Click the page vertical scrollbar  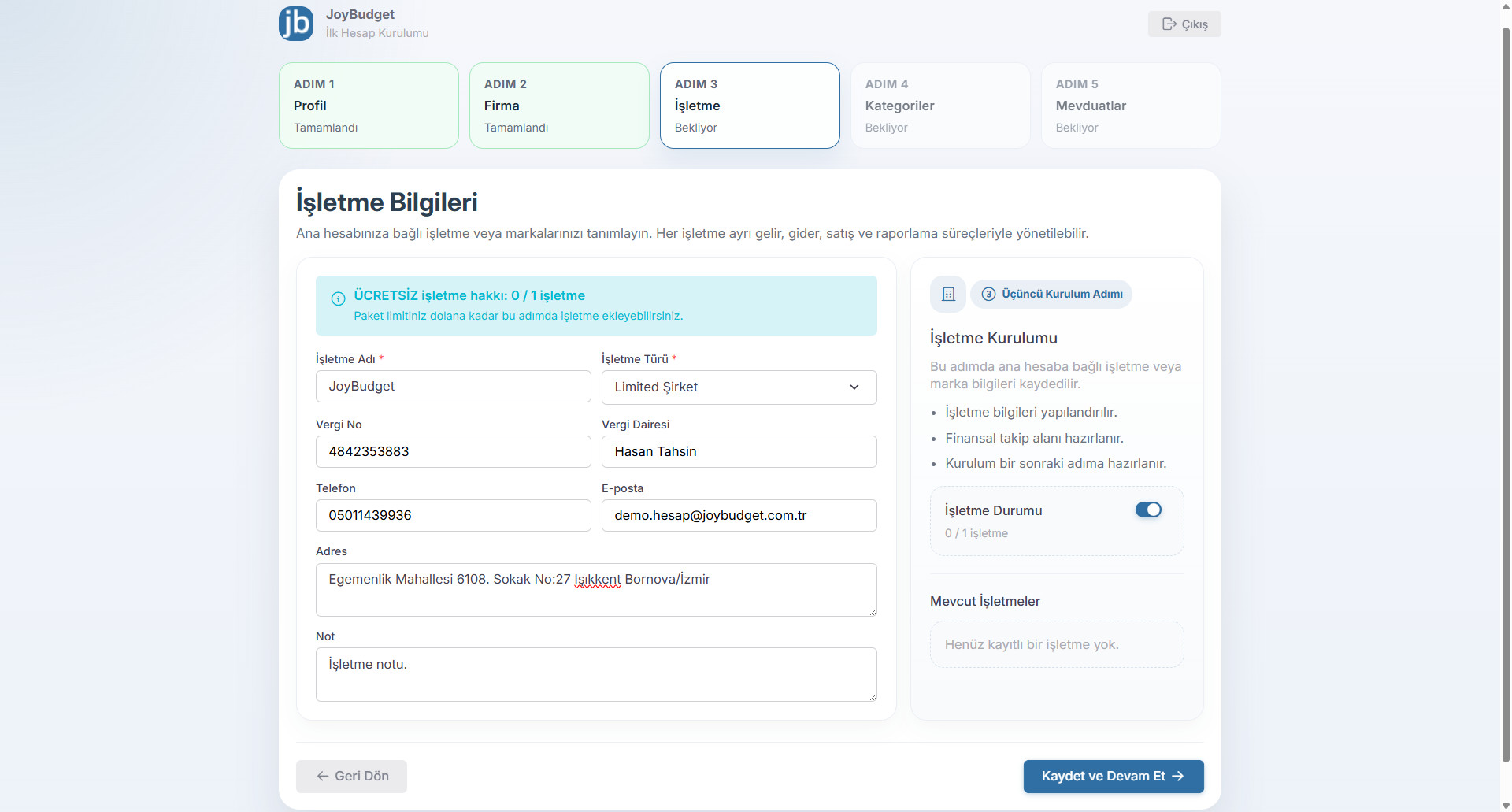pyautogui.click(x=1506, y=394)
